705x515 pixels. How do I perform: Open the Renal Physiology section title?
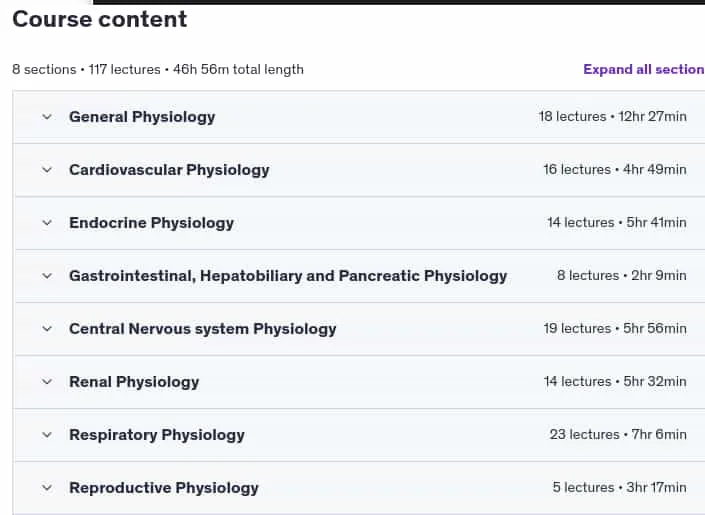(x=134, y=382)
